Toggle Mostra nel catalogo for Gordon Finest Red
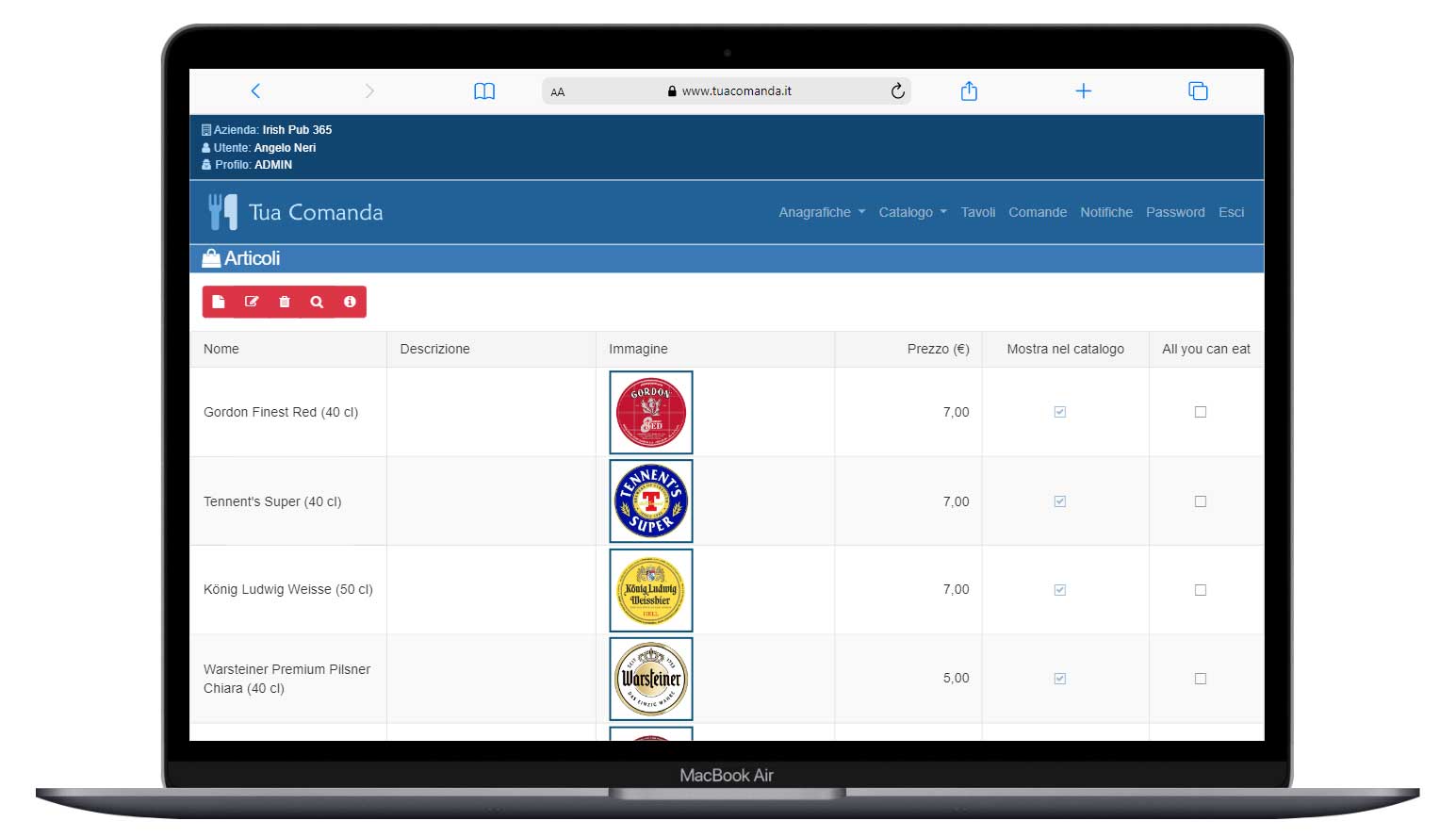Image resolution: width=1456 pixels, height=837 pixels. 1060,412
